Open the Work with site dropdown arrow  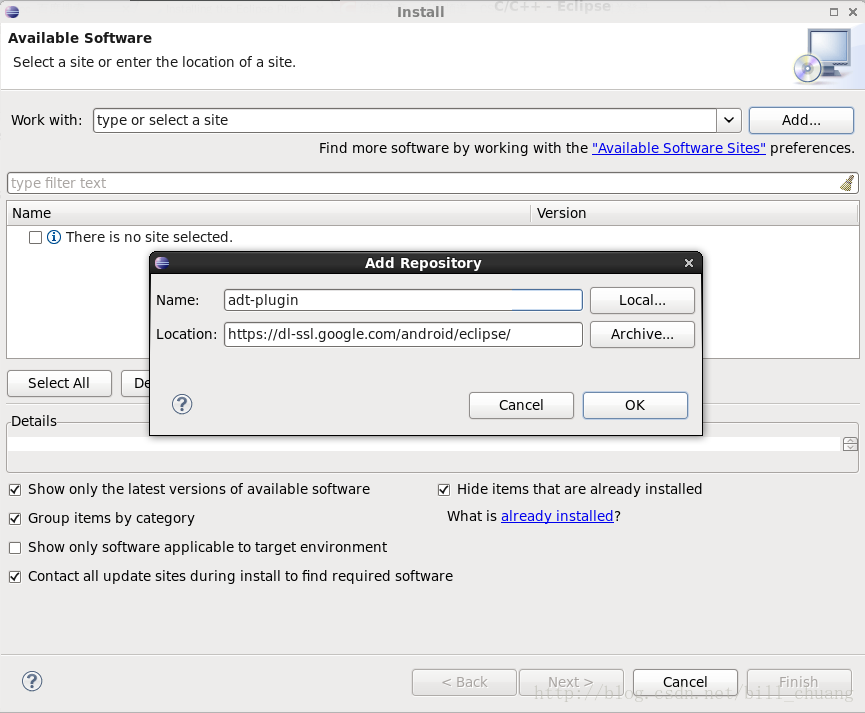(x=729, y=120)
